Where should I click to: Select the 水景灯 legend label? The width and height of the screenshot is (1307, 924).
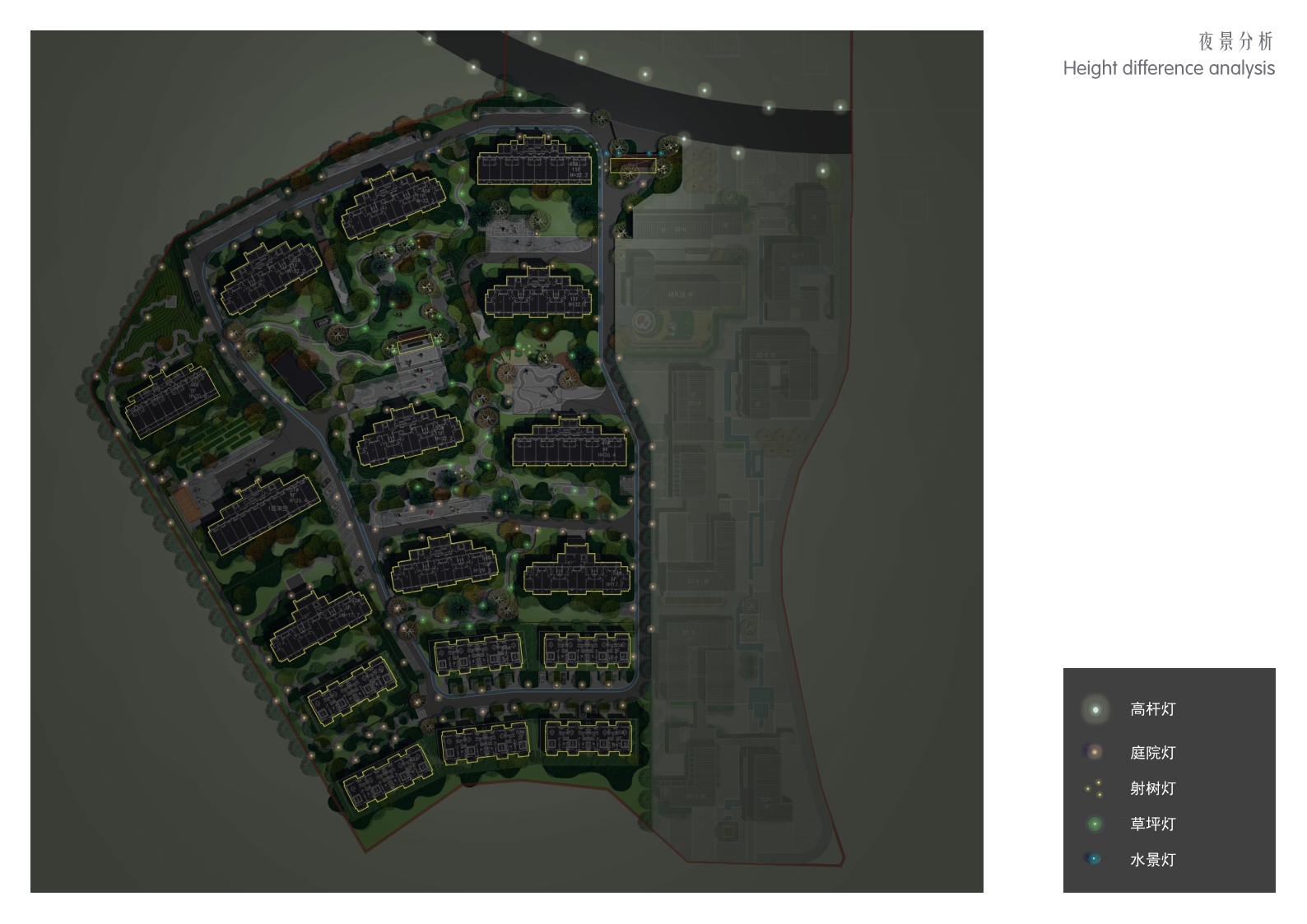[x=1152, y=860]
